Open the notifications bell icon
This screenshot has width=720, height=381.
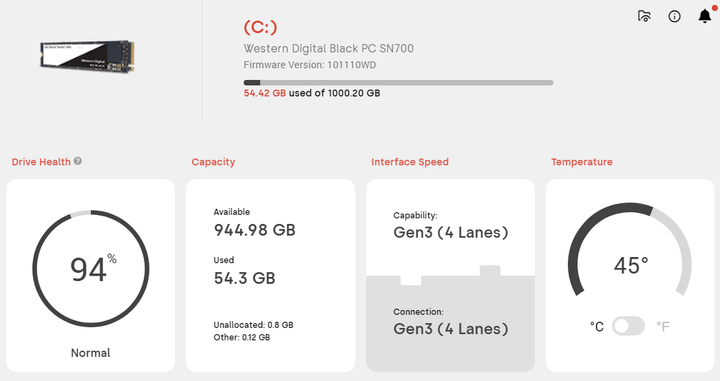coord(705,16)
